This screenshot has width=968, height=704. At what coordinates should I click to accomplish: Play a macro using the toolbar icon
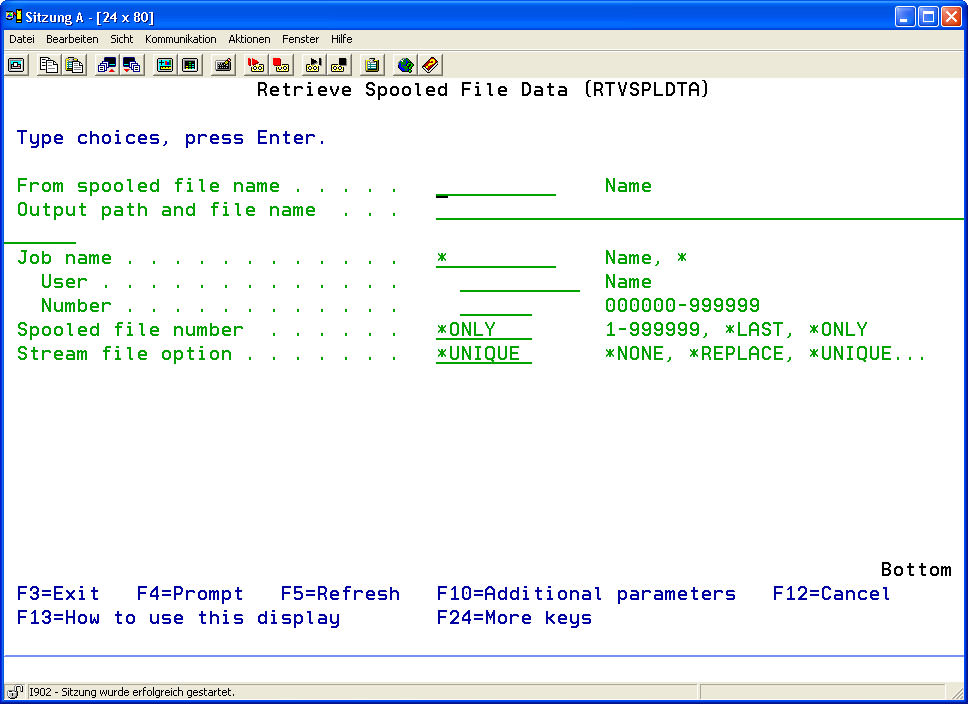[314, 65]
